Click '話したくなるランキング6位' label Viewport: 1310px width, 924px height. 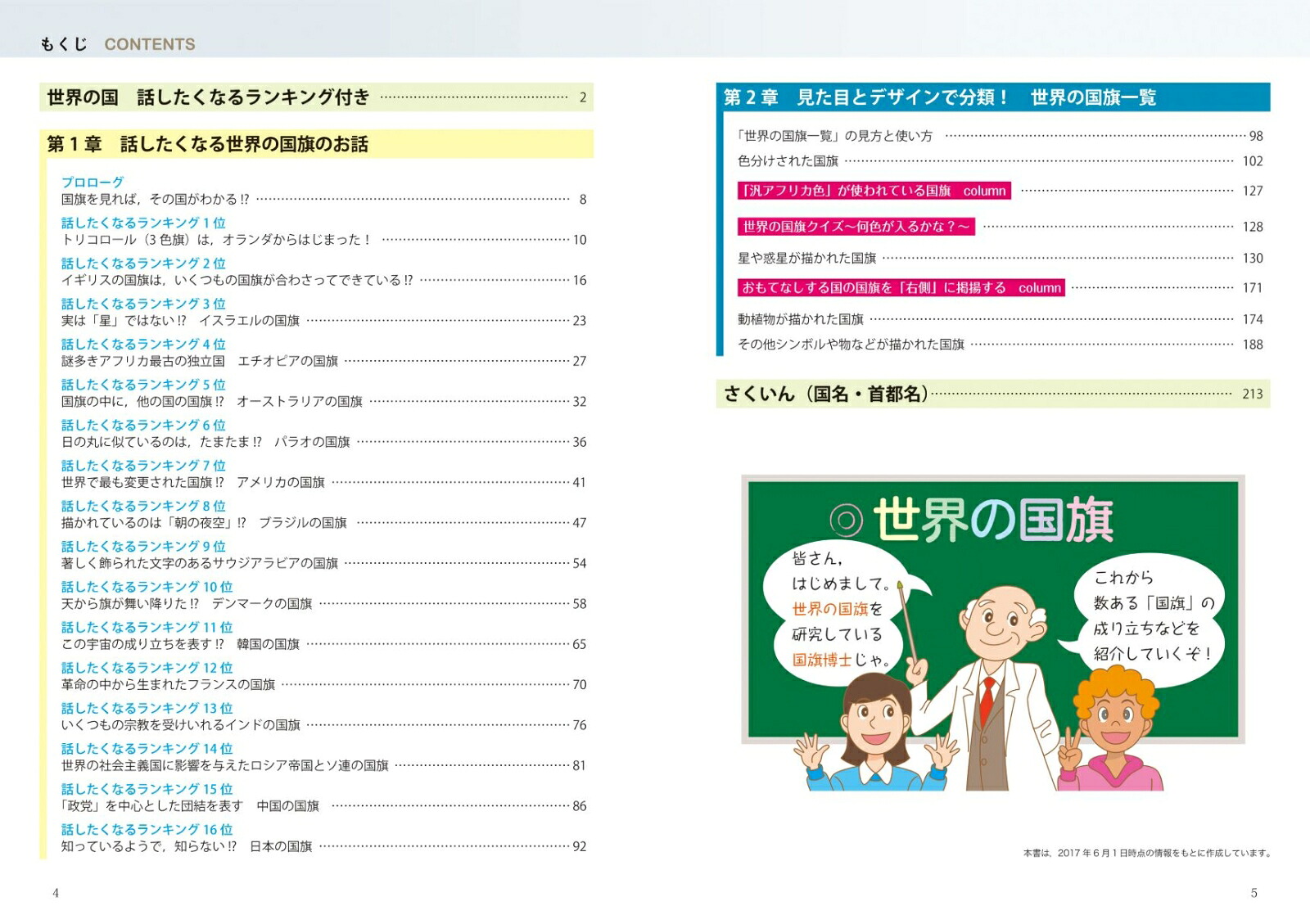tap(143, 425)
